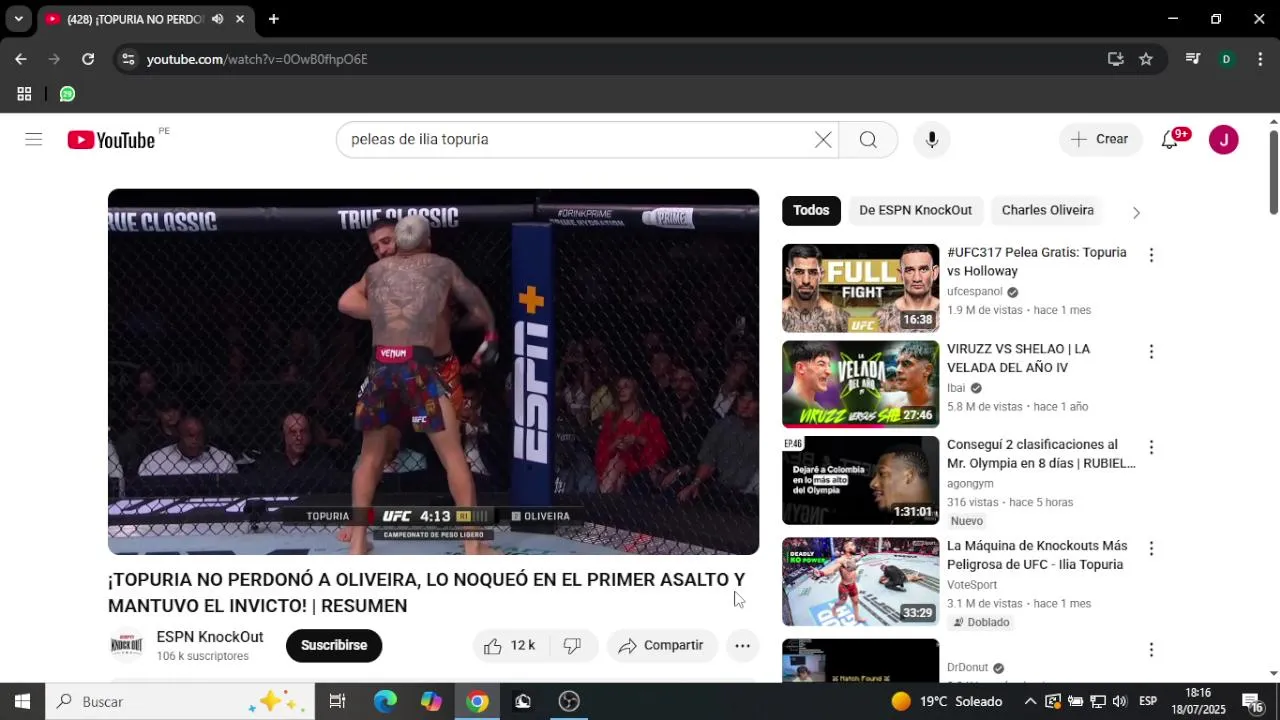Viewport: 1280px width, 720px height.
Task: Run search with the magnifier button
Action: pyautogui.click(x=868, y=140)
